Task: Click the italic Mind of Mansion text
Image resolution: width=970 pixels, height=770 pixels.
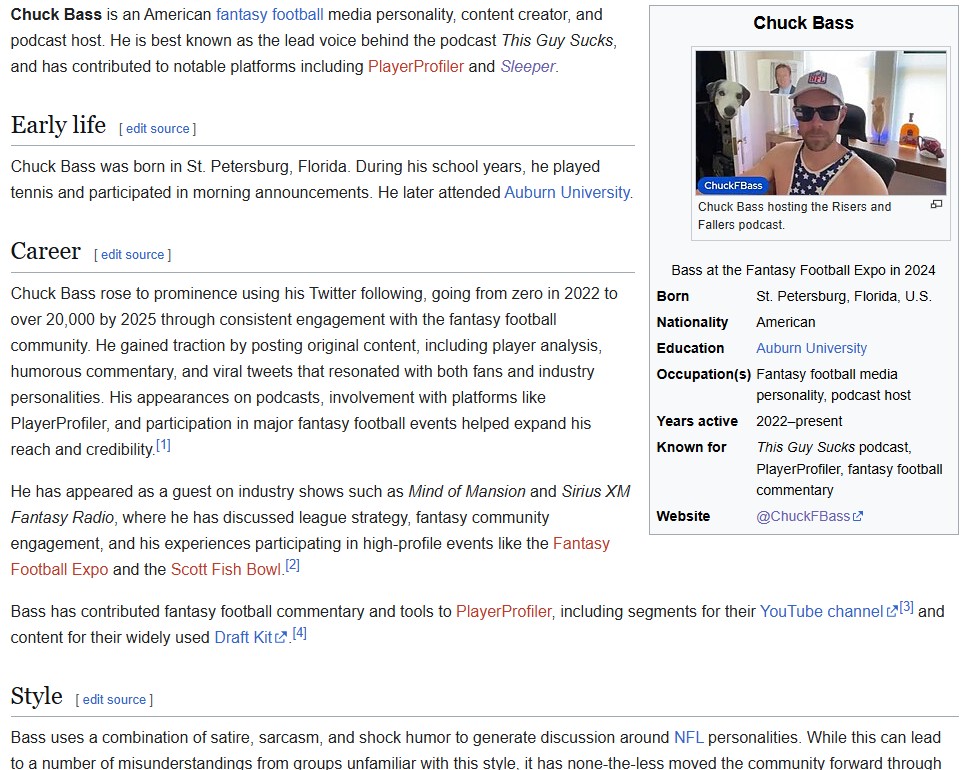Action: (466, 491)
